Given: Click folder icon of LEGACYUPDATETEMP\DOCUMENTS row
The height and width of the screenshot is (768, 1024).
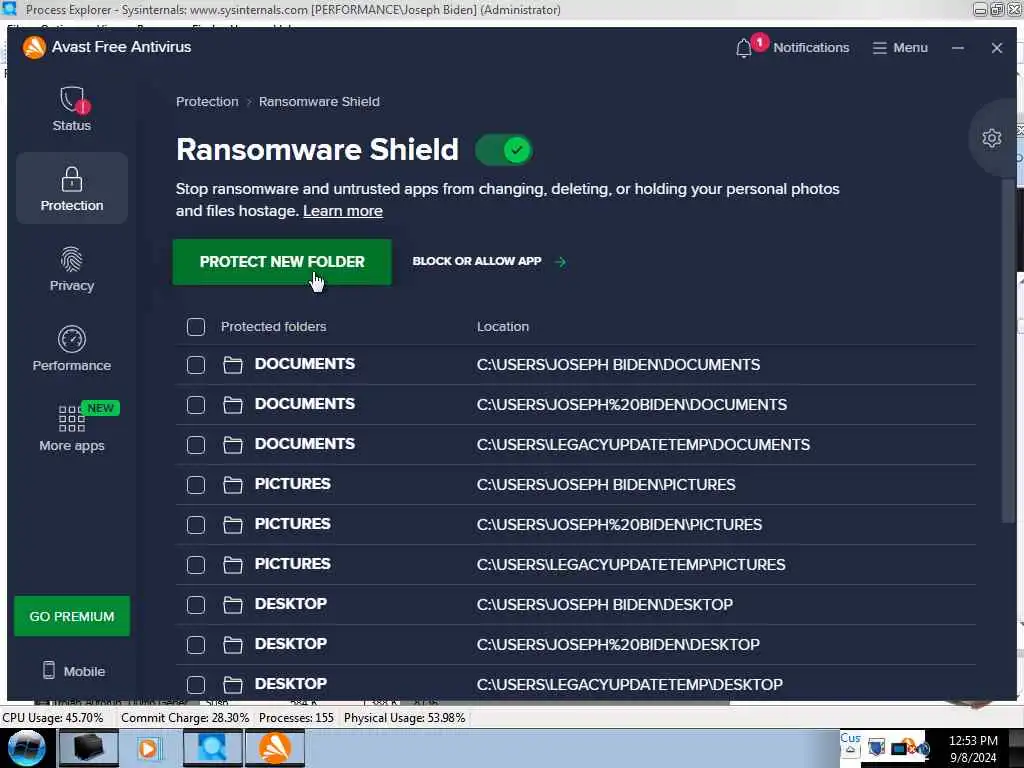Looking at the screenshot, I should point(232,445).
